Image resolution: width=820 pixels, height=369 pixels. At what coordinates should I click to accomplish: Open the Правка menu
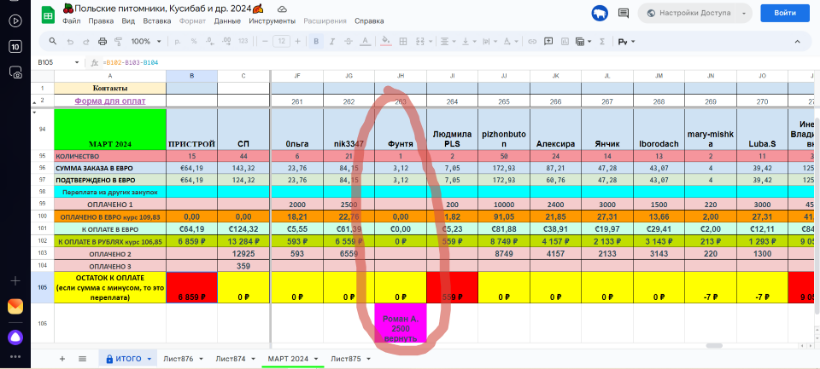[101, 21]
